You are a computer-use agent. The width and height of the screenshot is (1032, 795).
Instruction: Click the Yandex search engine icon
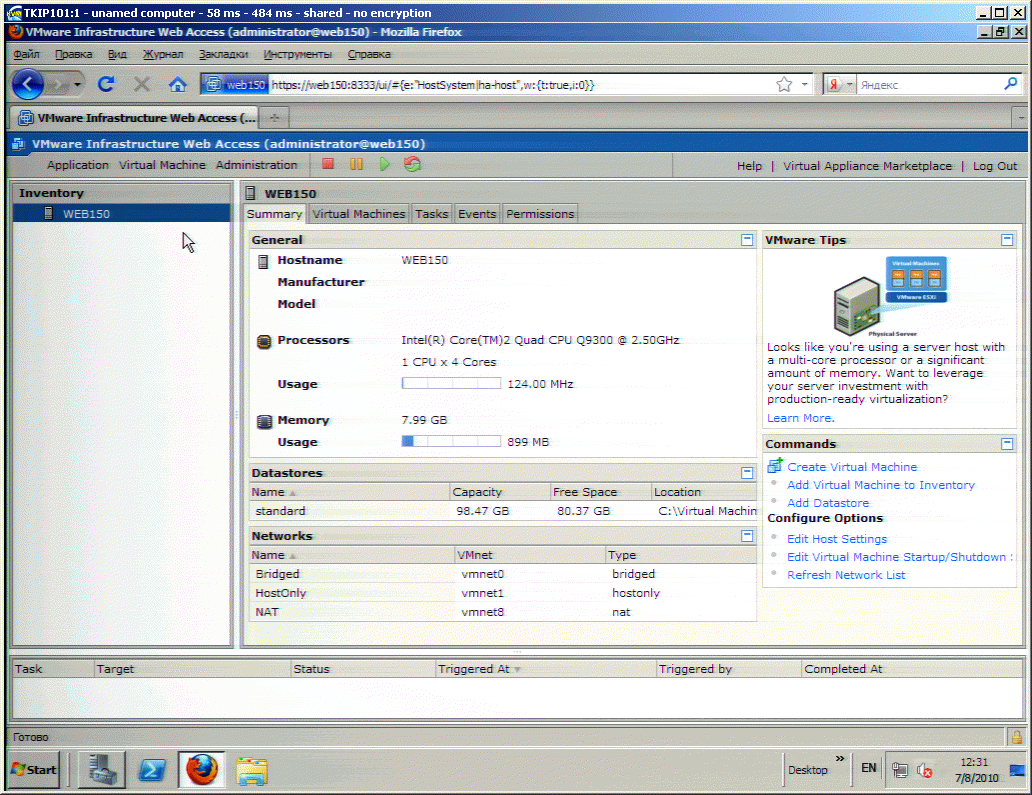click(833, 84)
